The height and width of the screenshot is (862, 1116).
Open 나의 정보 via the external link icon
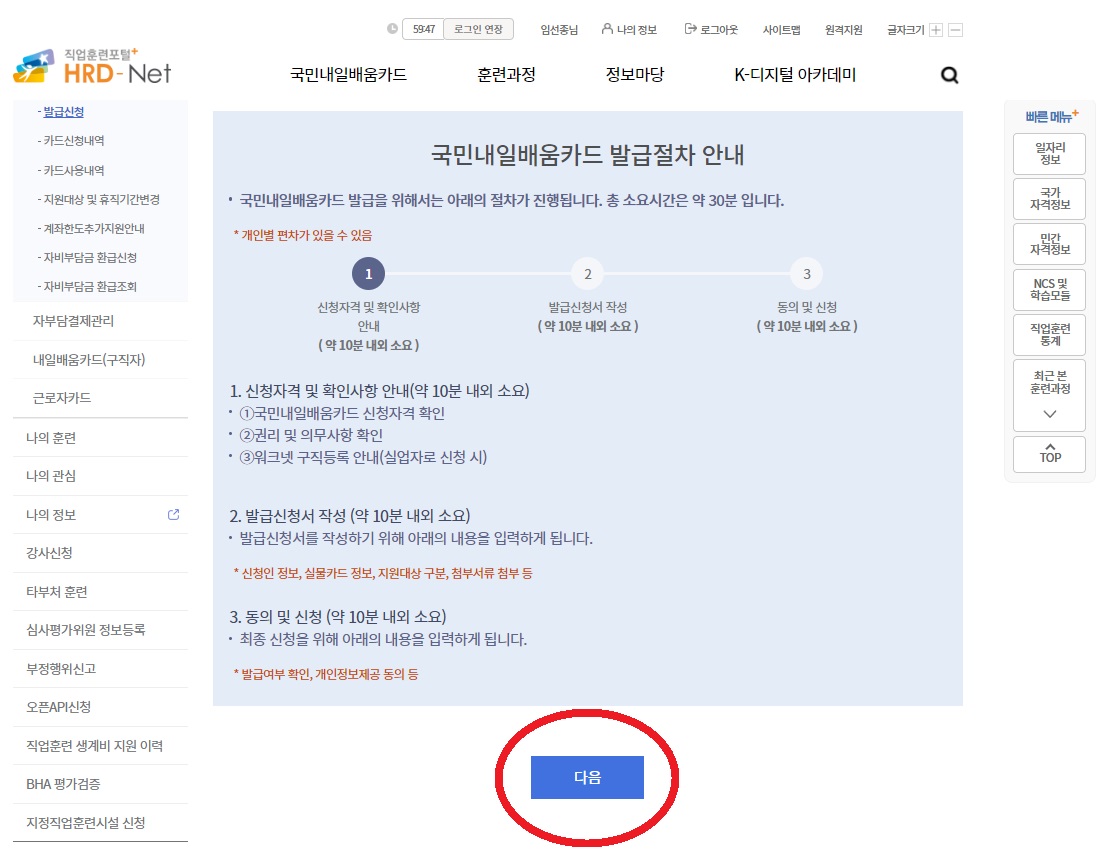coord(172,514)
